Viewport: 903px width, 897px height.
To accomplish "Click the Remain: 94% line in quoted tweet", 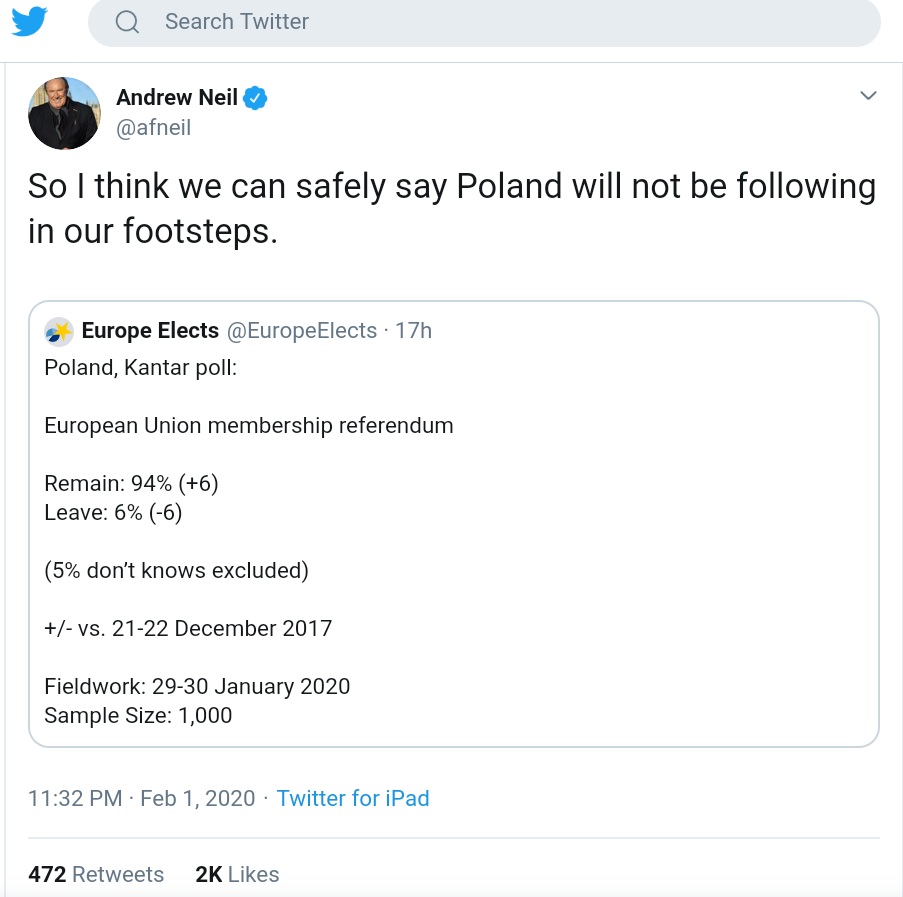I will coord(131,484).
